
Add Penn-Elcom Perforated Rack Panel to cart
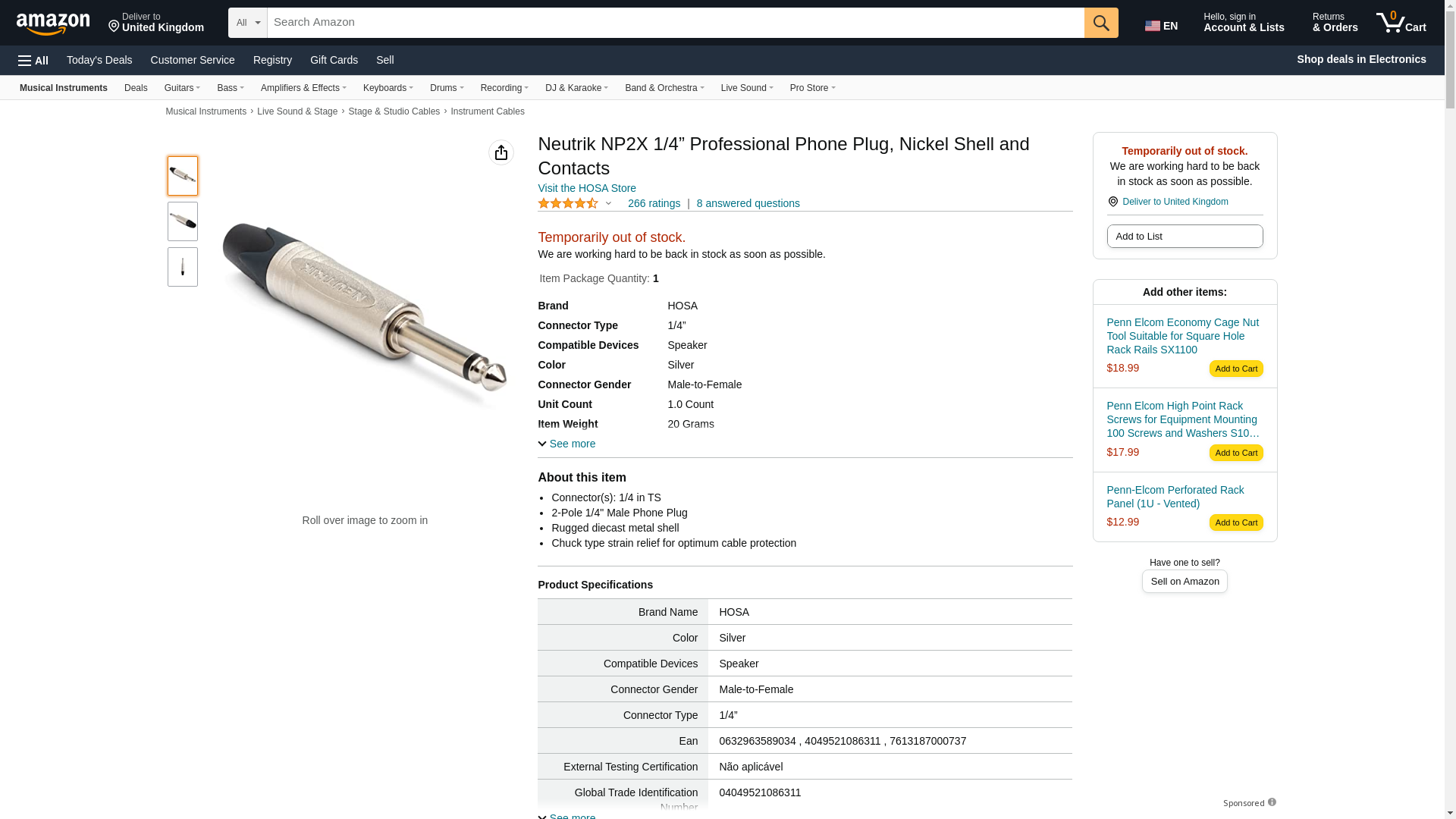[1236, 522]
